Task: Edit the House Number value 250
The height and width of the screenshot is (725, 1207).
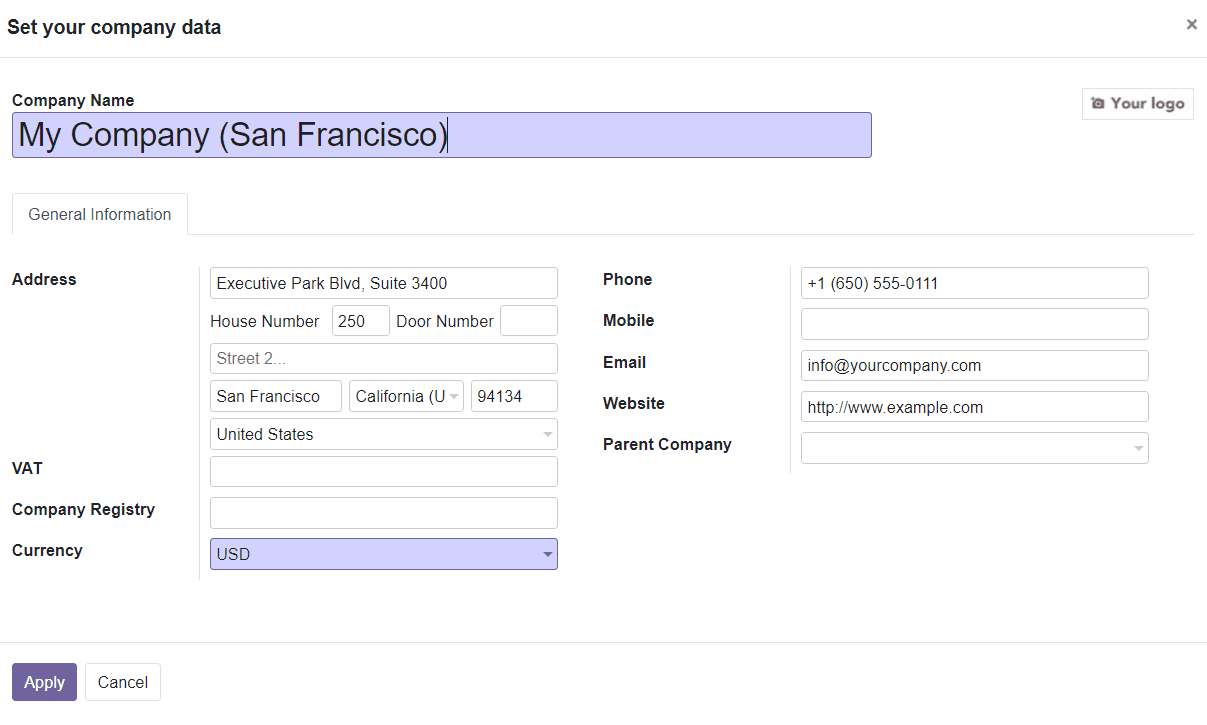Action: coord(360,320)
